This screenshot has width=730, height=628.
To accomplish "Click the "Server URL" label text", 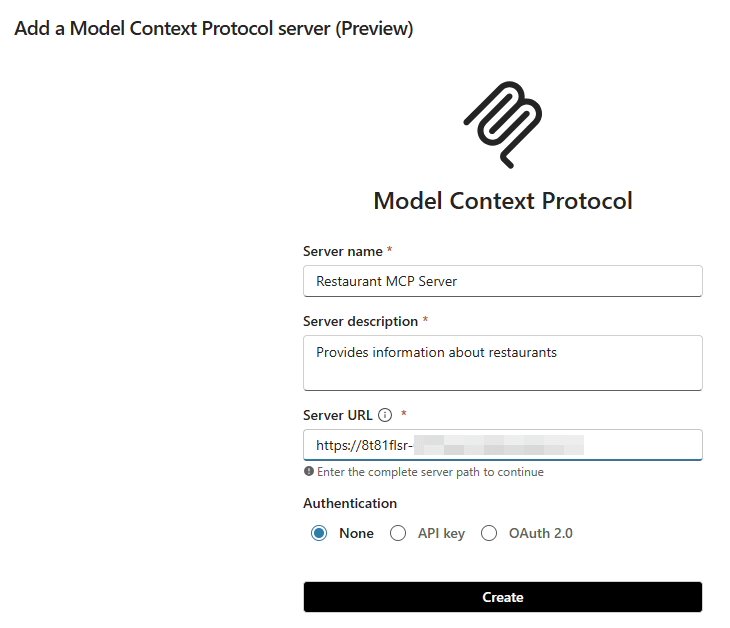I will (x=337, y=415).
